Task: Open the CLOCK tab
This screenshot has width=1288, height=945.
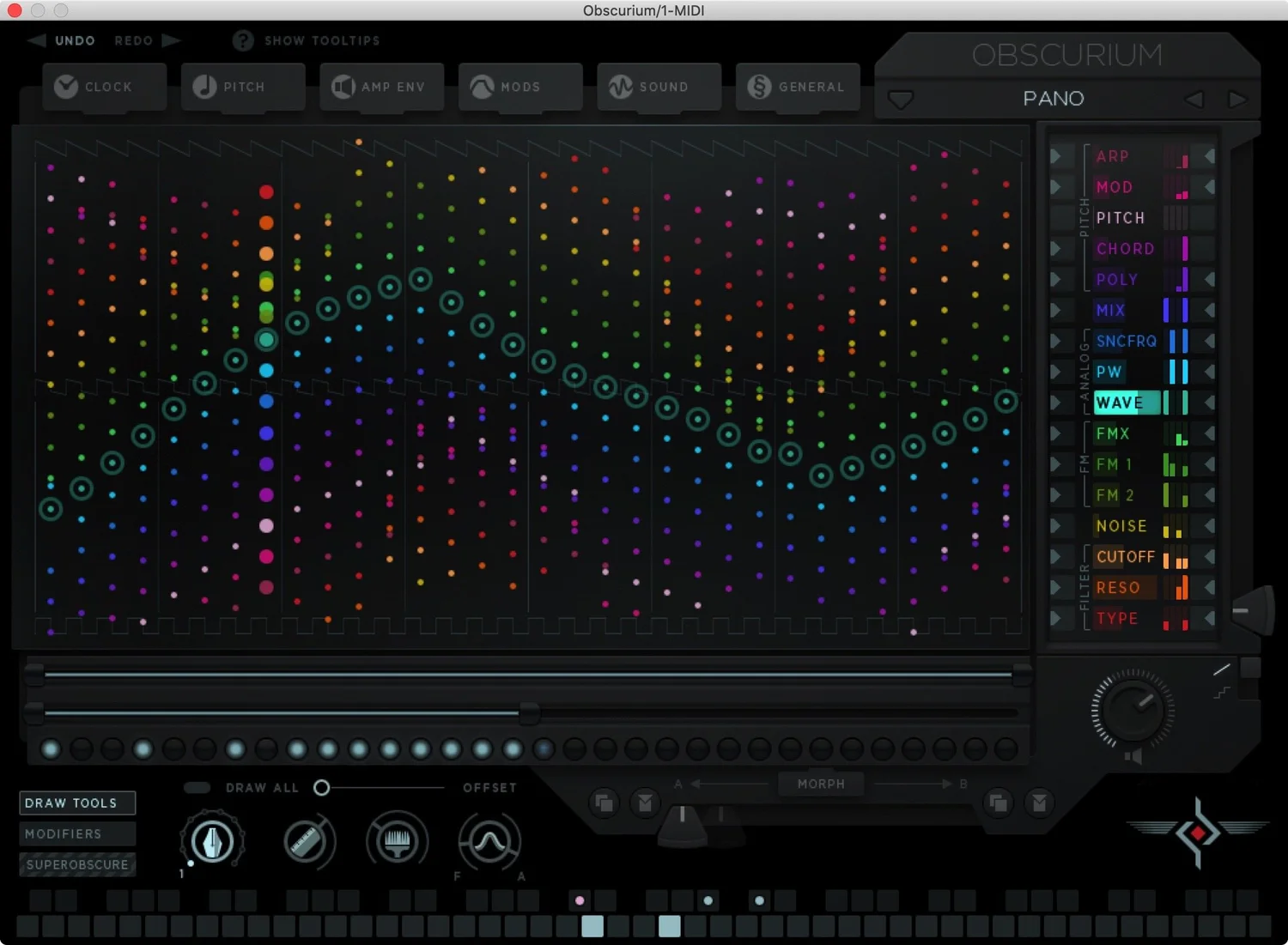Action: click(x=104, y=86)
